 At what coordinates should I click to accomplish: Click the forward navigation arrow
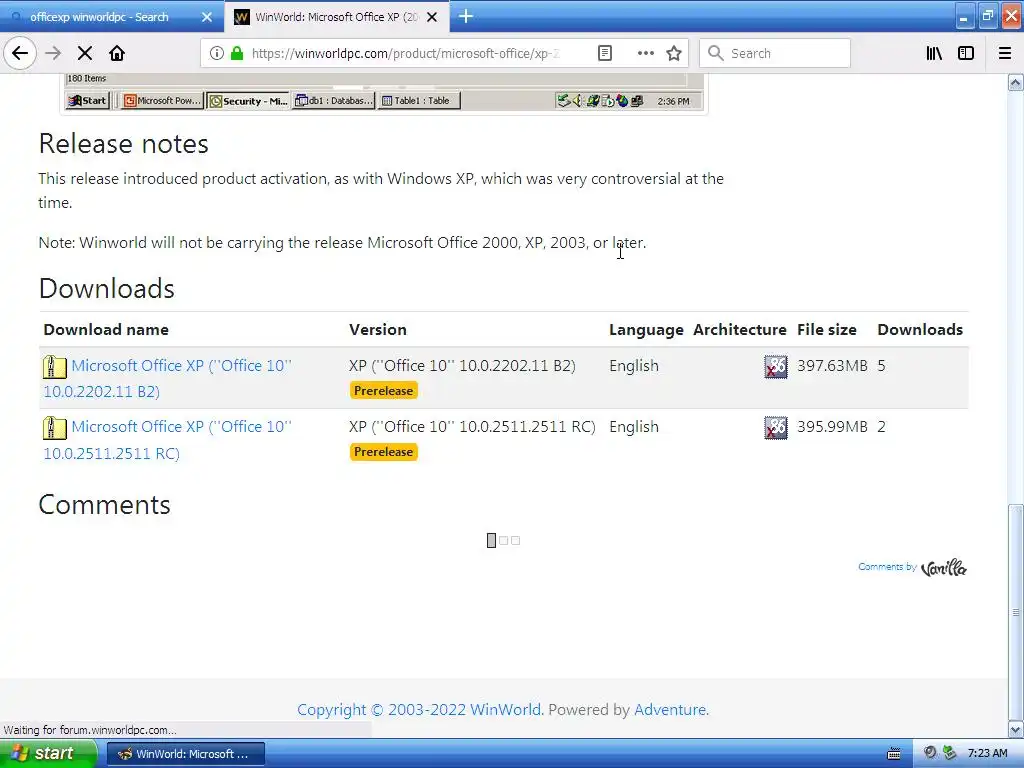click(x=53, y=53)
